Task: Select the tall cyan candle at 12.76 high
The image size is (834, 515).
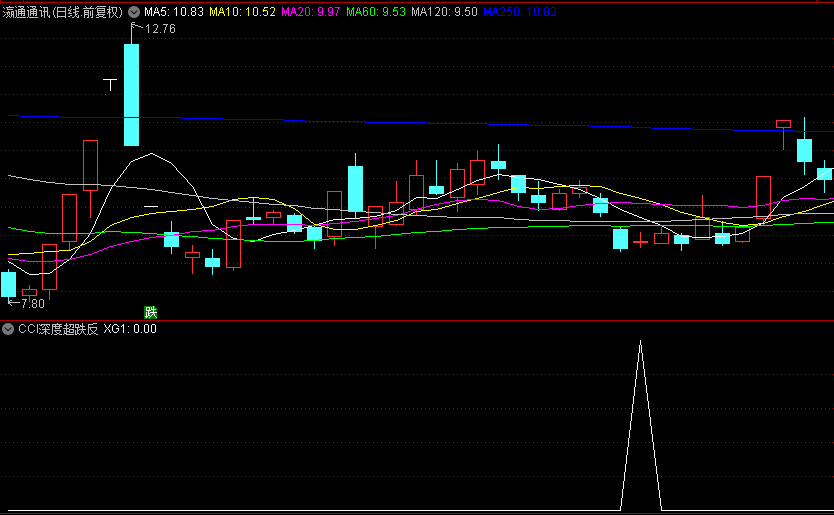Action: 131,95
